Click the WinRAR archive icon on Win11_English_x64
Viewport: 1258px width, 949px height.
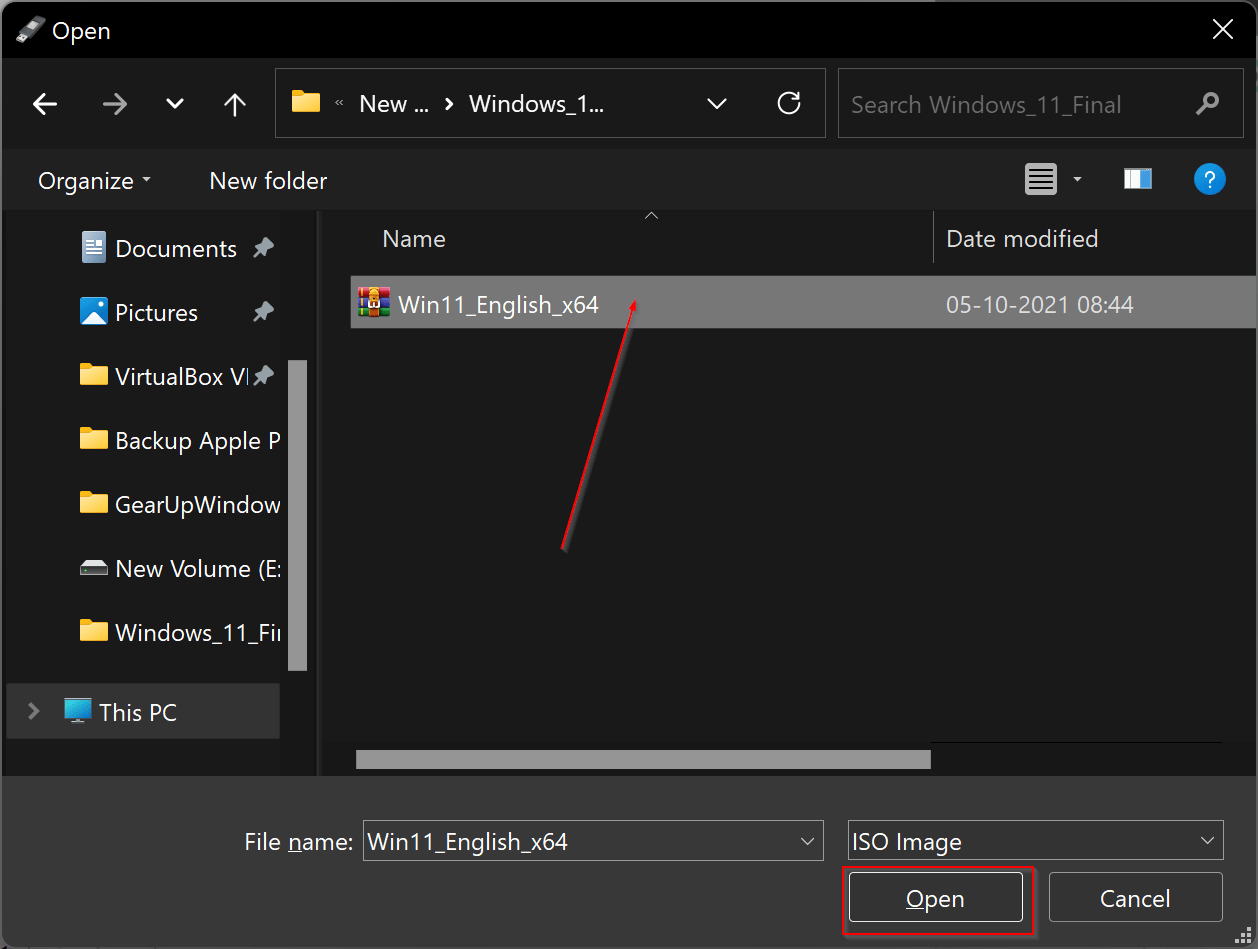372,301
